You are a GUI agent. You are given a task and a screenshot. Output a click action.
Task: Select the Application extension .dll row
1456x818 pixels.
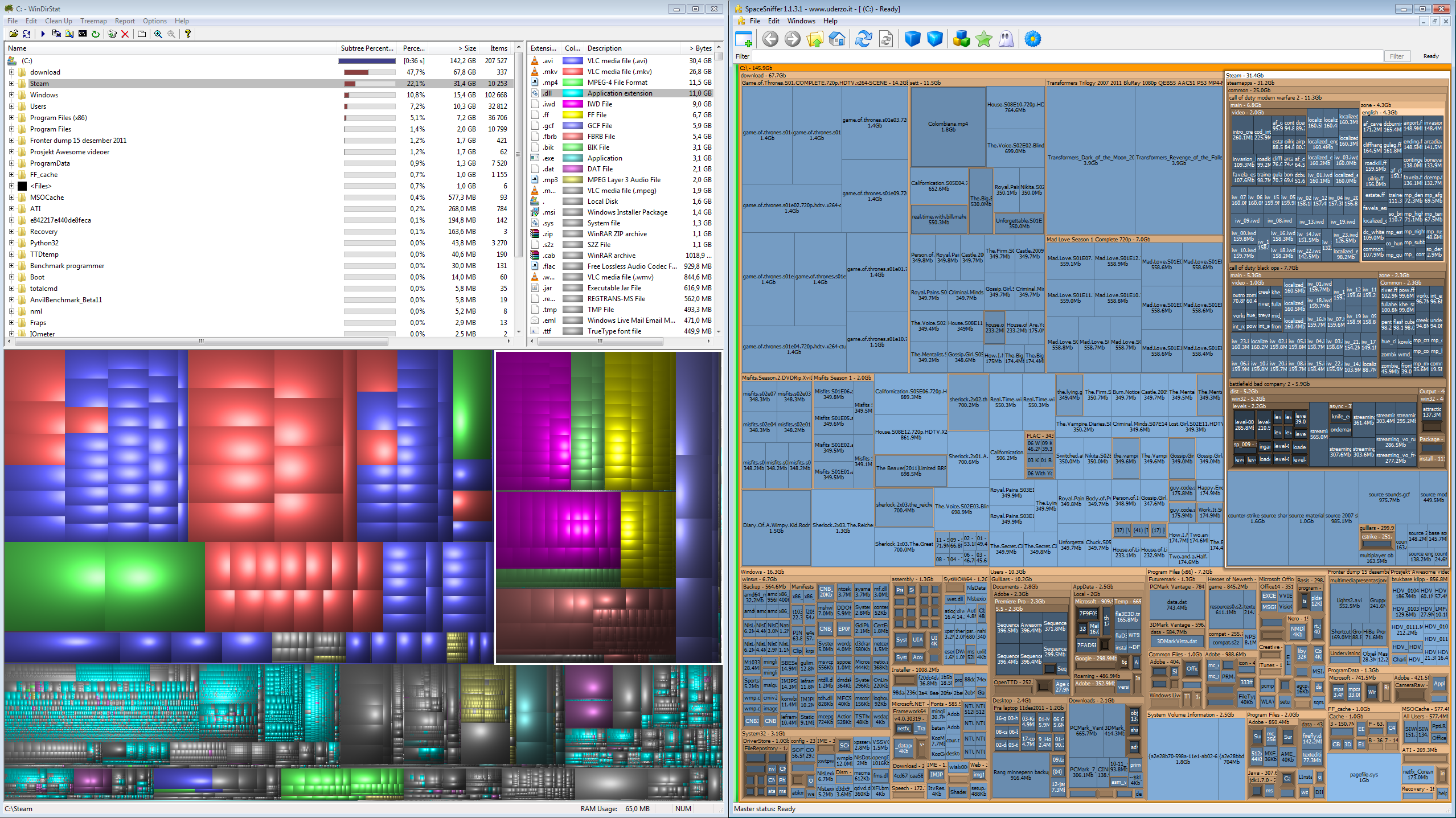click(x=621, y=93)
